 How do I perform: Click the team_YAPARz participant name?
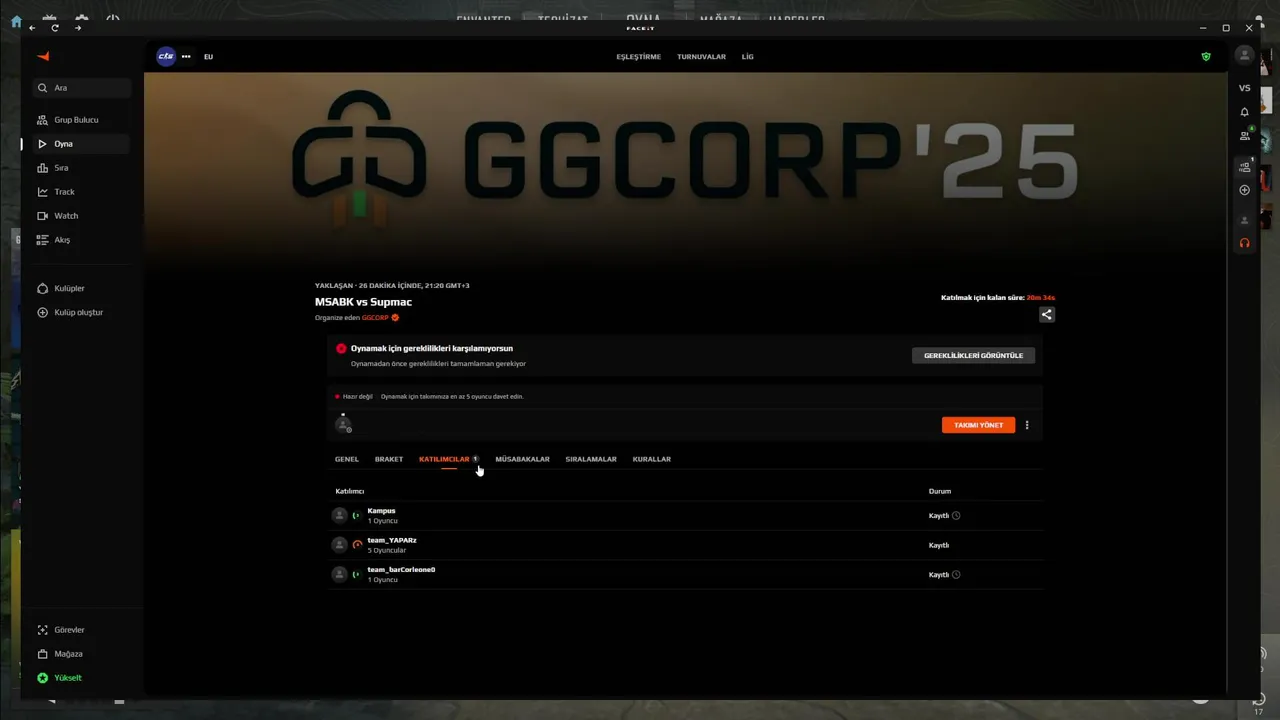pos(392,540)
